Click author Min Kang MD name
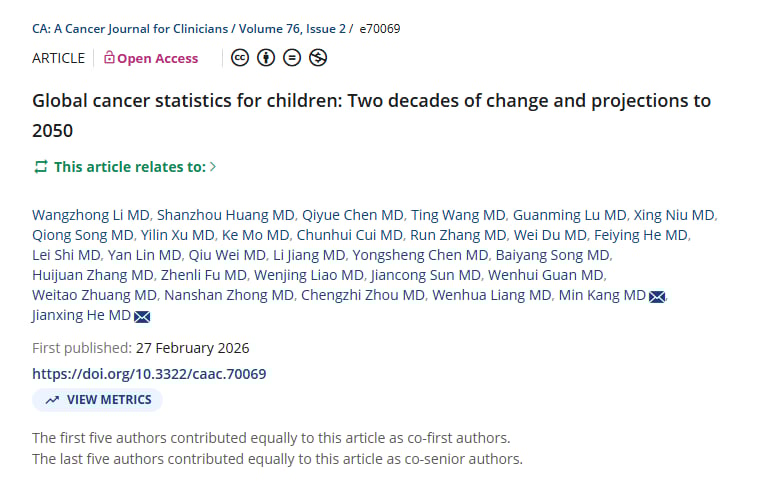The height and width of the screenshot is (485, 780). 602,295
